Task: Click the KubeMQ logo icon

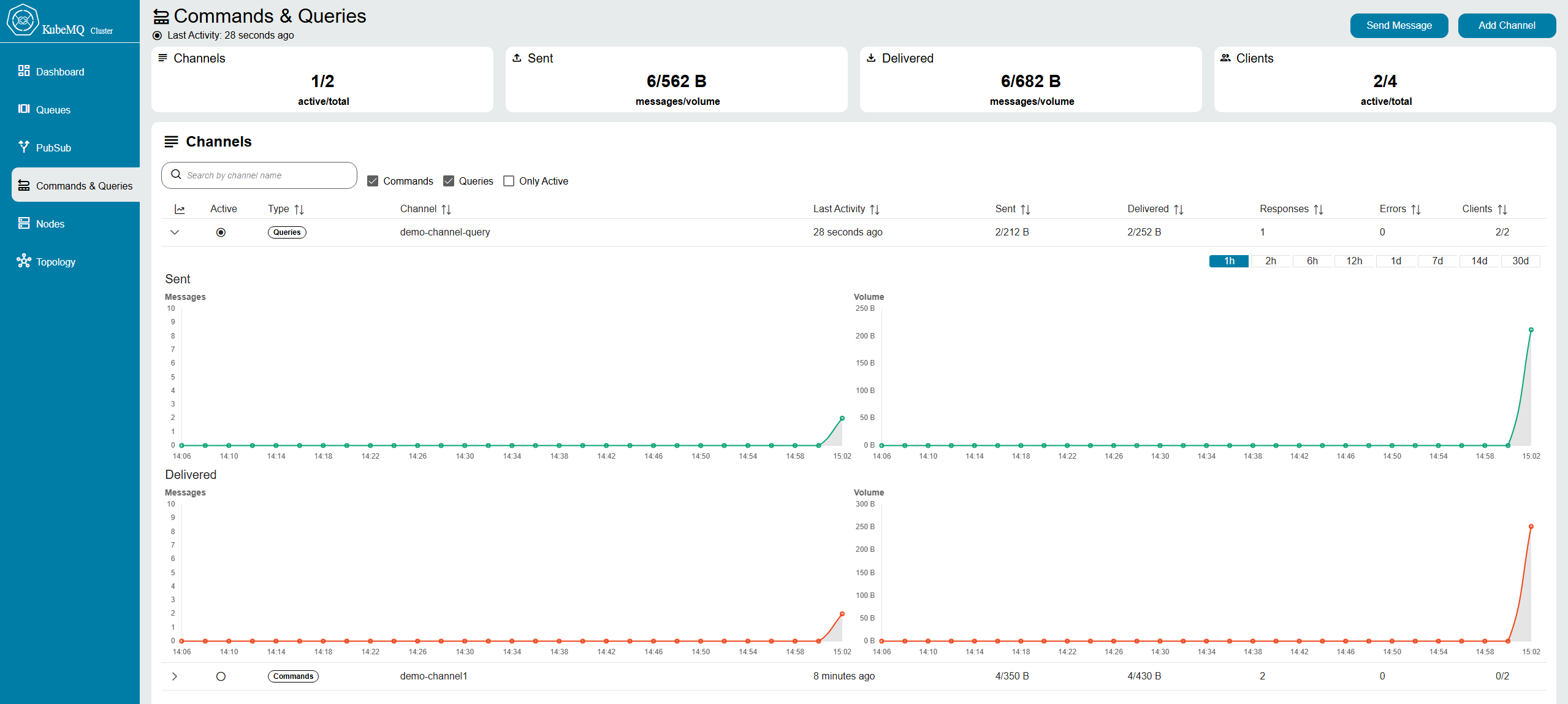Action: pos(23,20)
